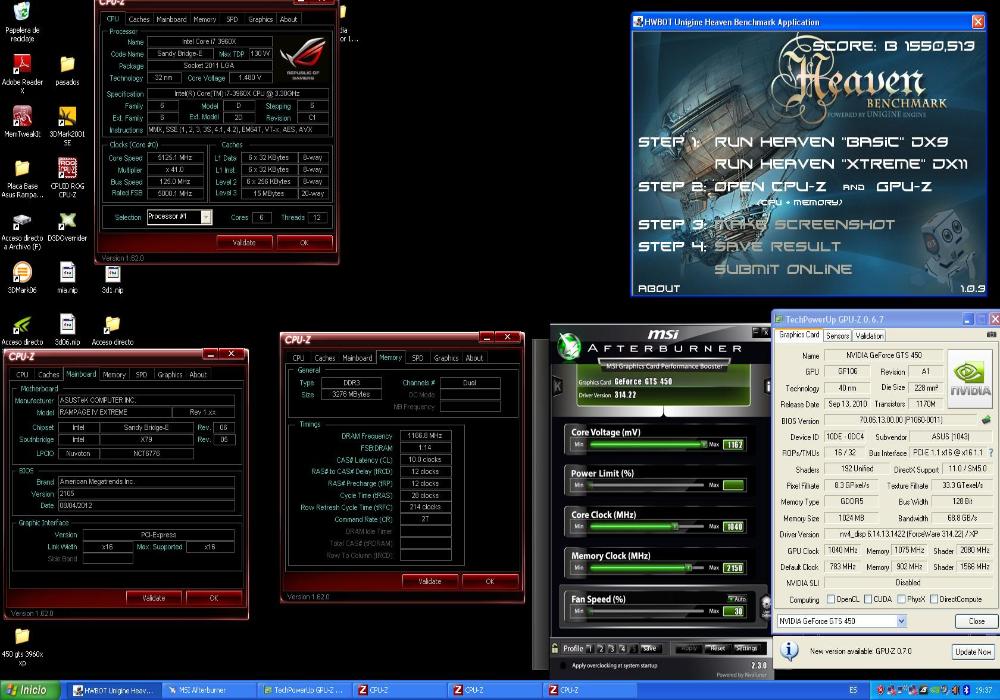Open the 3d1.nip file icon
The image size is (1000, 700).
coord(112,279)
